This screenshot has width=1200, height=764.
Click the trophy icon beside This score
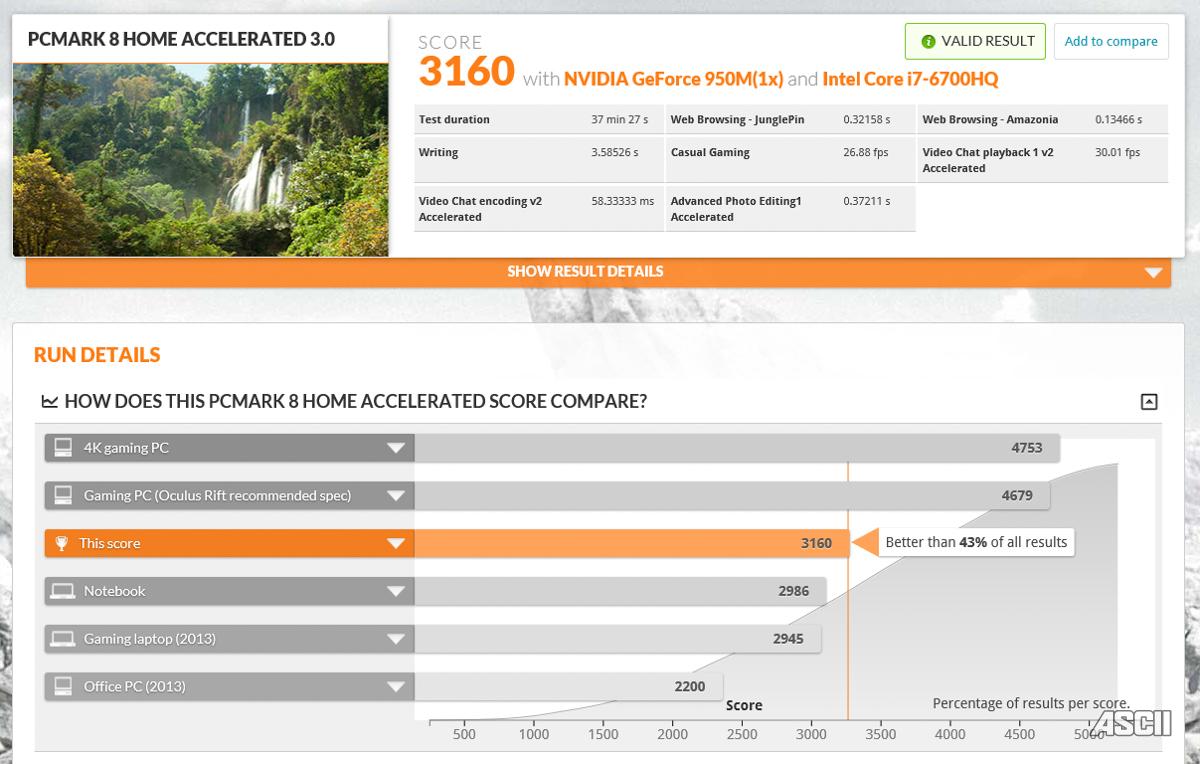tap(62, 543)
